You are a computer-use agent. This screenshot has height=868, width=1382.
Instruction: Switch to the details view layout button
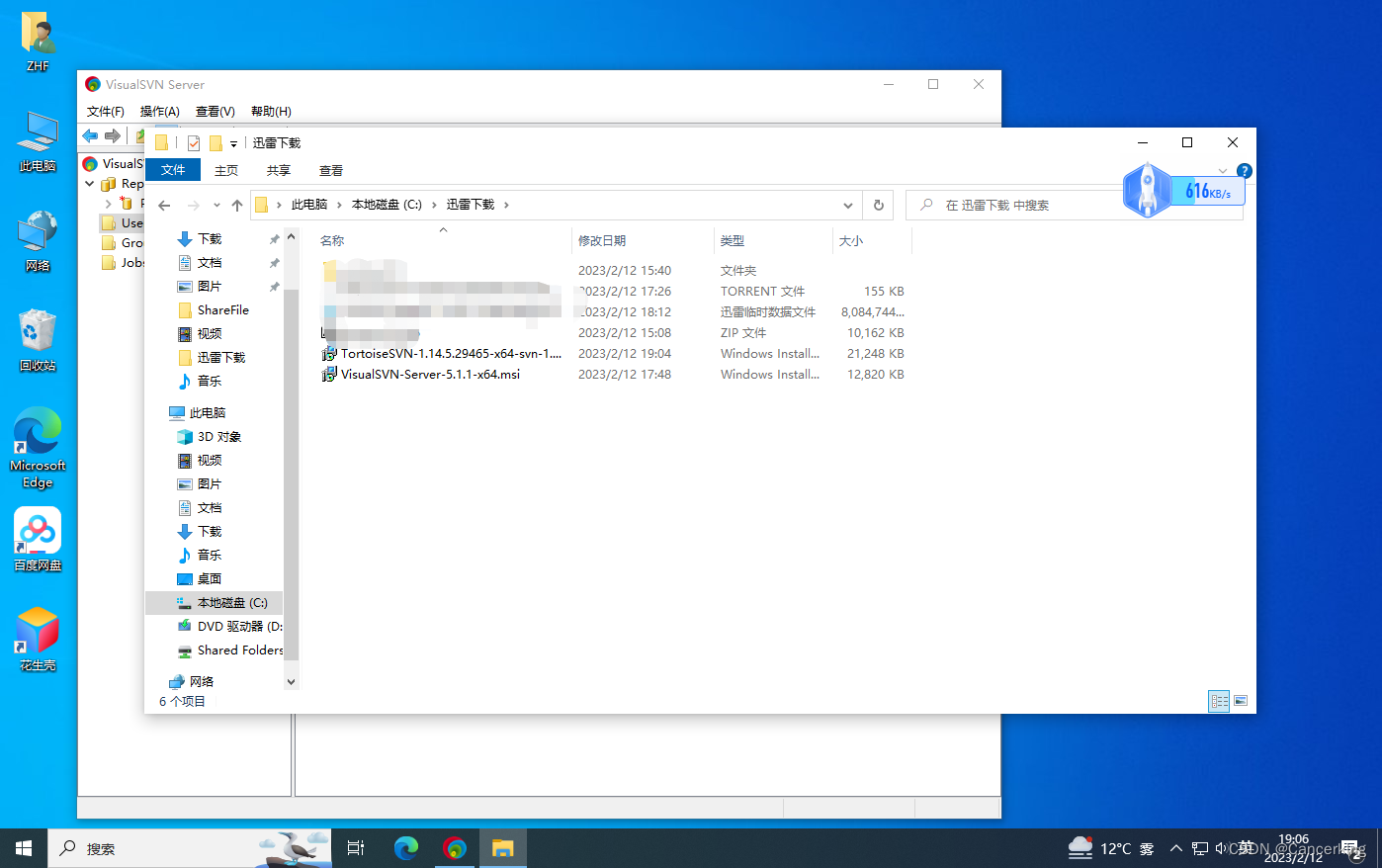pos(1219,701)
